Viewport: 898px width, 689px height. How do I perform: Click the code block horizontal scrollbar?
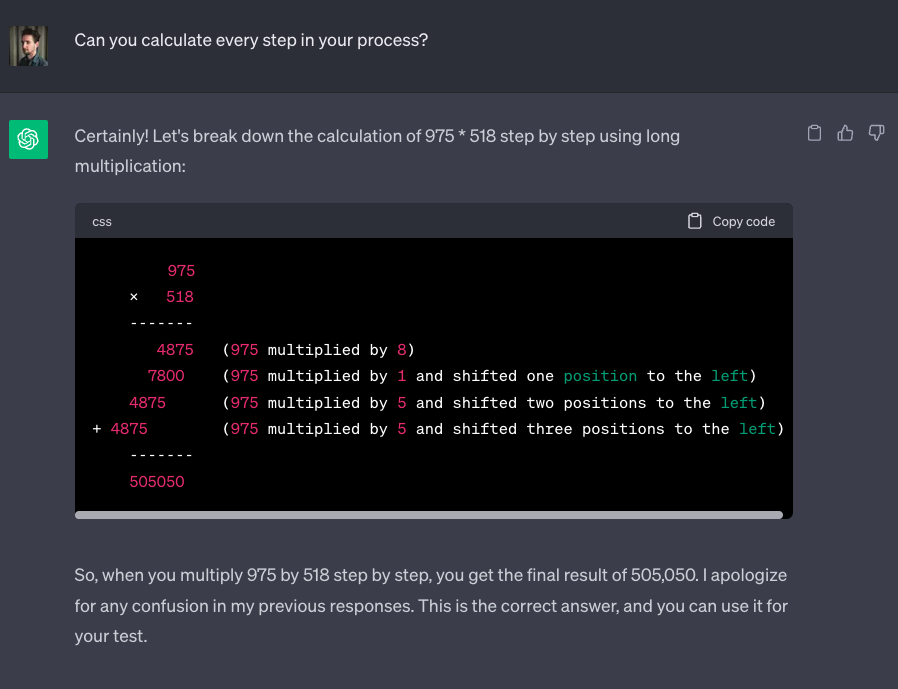(428, 515)
